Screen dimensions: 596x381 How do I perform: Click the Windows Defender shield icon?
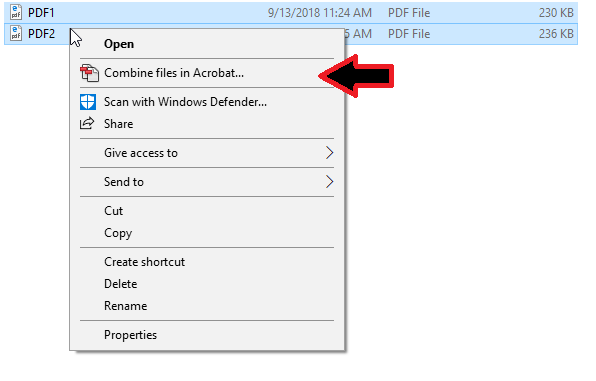[88, 102]
